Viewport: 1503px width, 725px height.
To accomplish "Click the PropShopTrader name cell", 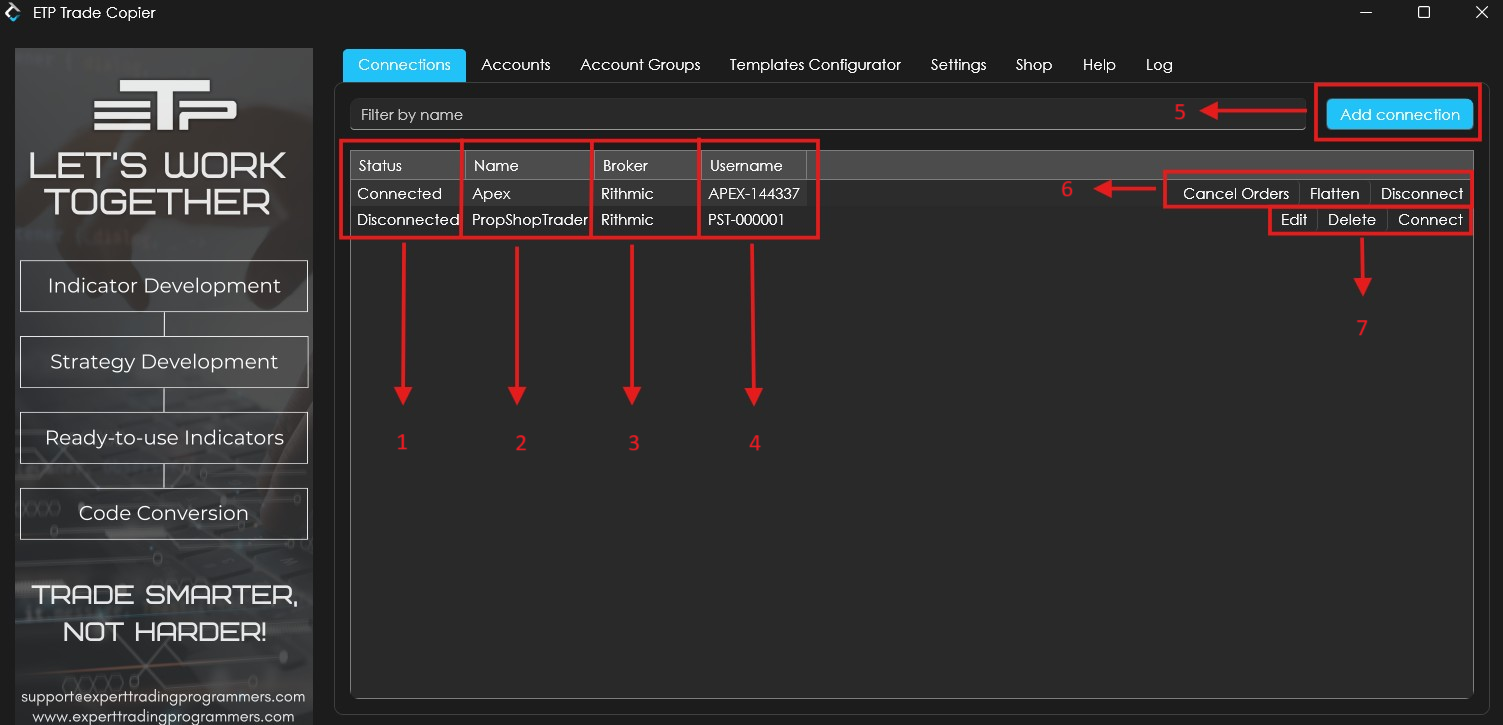I will coord(529,220).
